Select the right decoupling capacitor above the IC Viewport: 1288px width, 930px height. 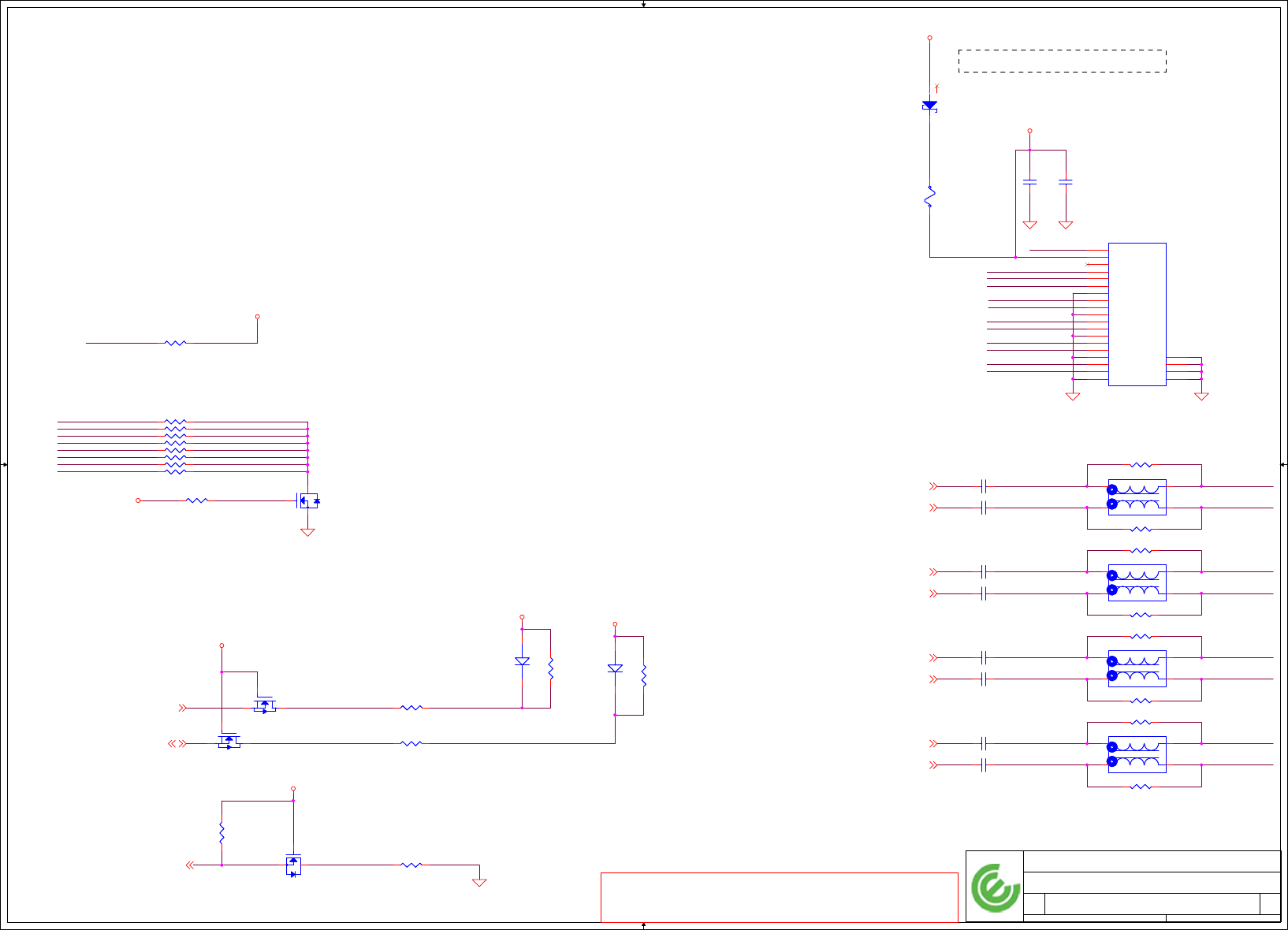point(1066,182)
